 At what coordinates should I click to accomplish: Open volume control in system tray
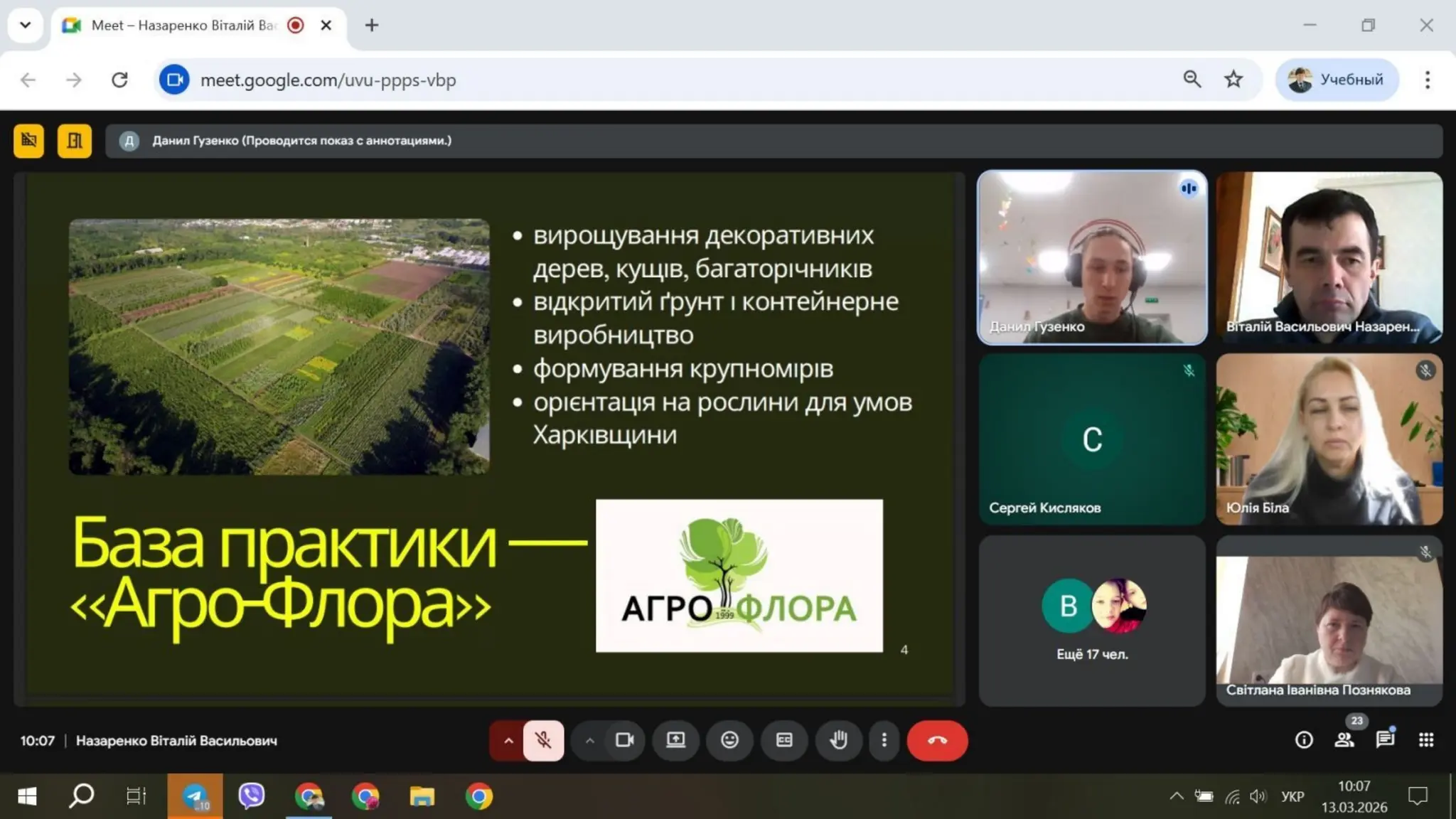1258,796
